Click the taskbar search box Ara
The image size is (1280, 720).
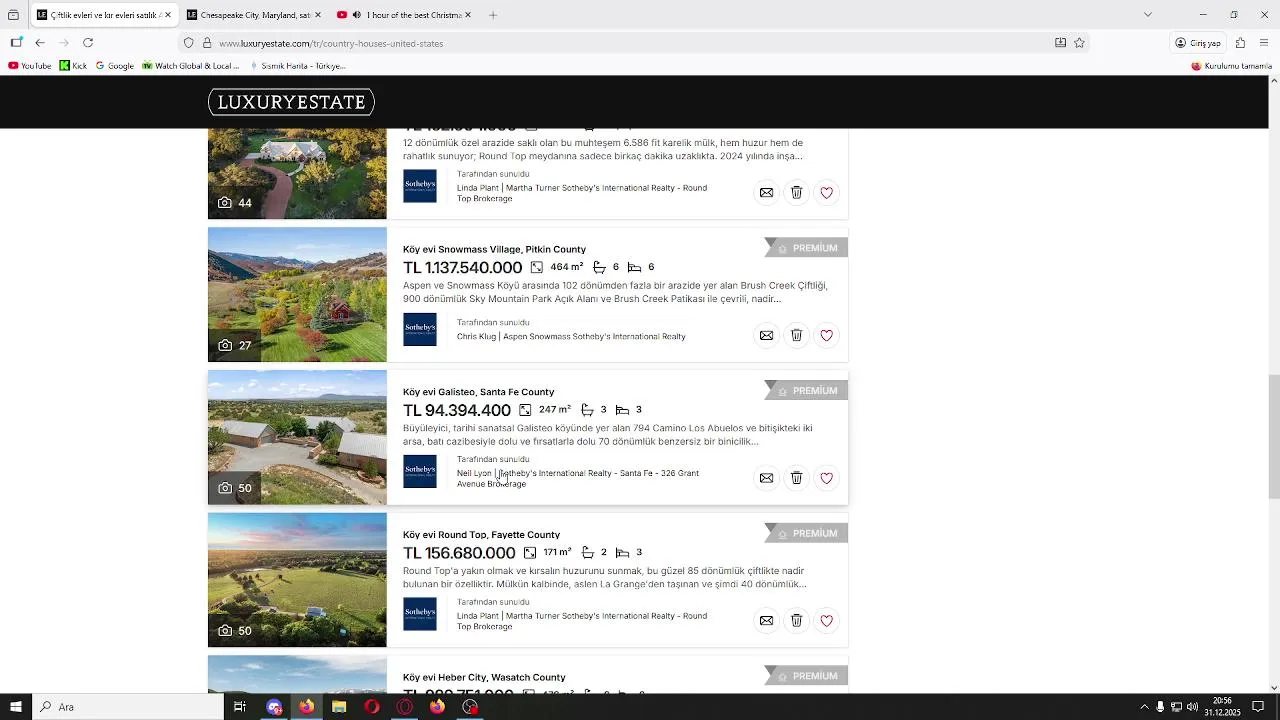click(128, 707)
